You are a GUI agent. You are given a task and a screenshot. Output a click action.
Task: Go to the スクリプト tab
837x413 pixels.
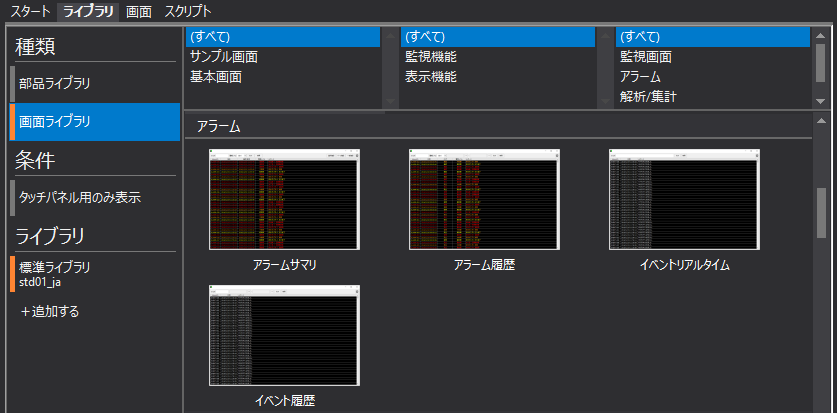(187, 11)
